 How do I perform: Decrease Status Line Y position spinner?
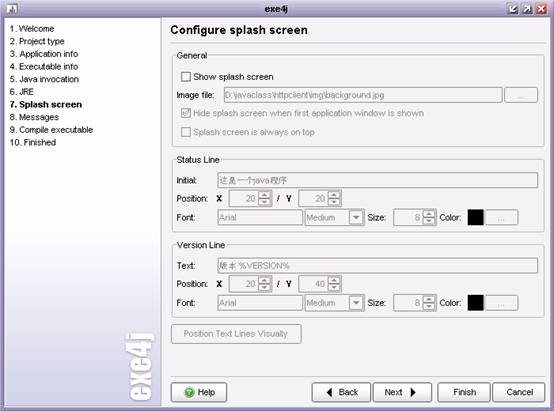pos(334,202)
